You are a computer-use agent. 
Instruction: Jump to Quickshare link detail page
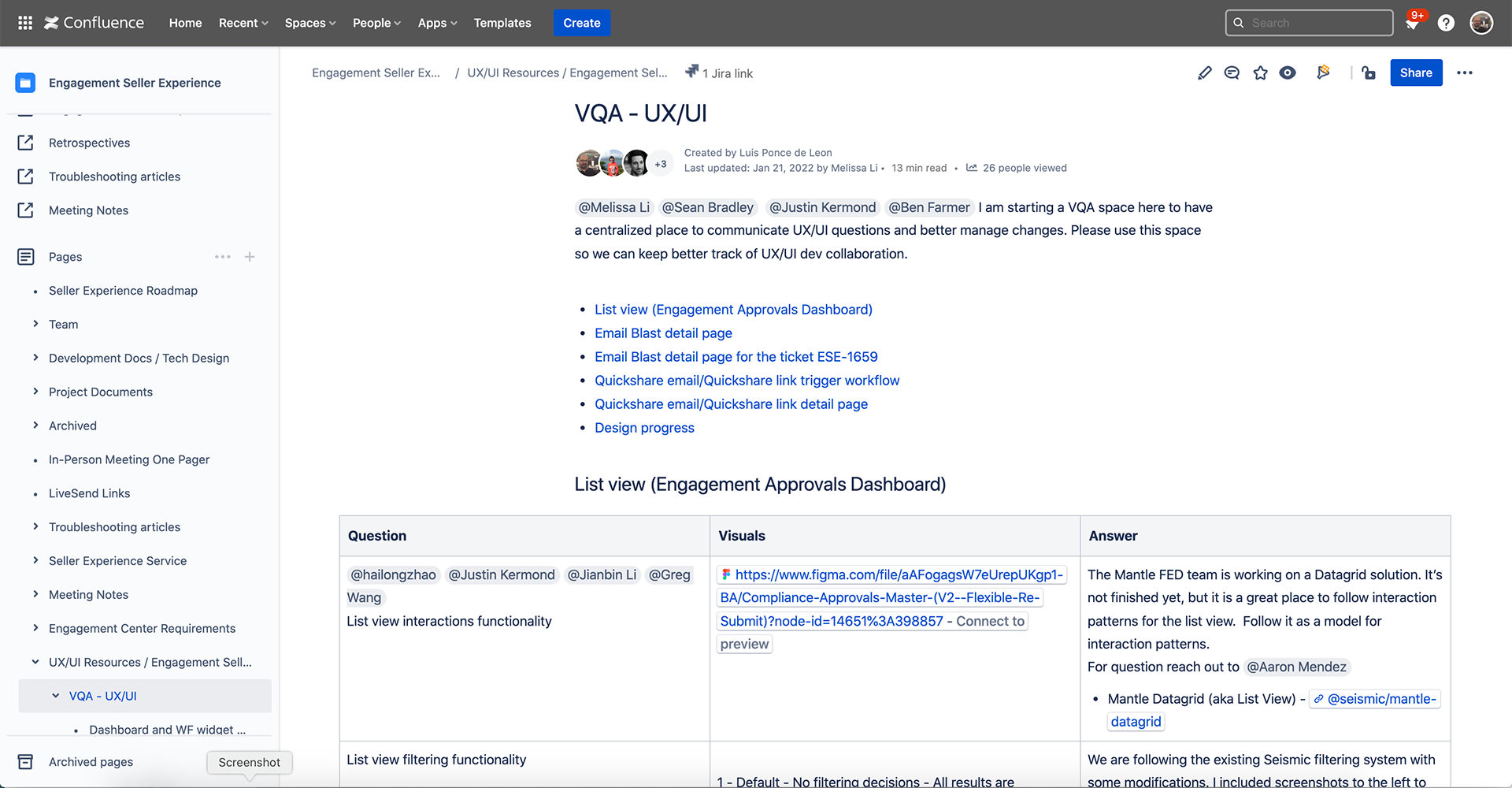coord(731,404)
